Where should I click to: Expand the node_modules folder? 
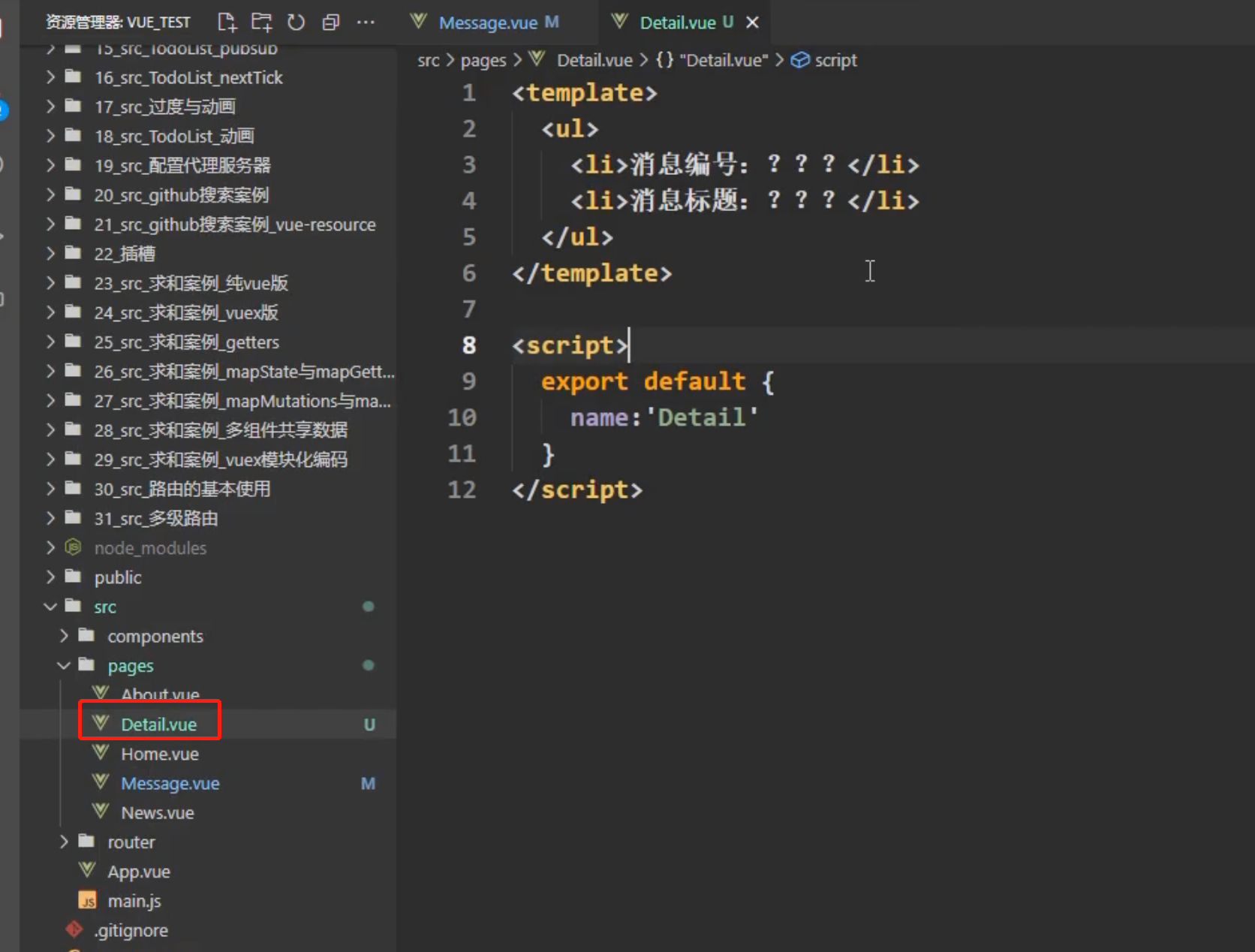coord(208,548)
